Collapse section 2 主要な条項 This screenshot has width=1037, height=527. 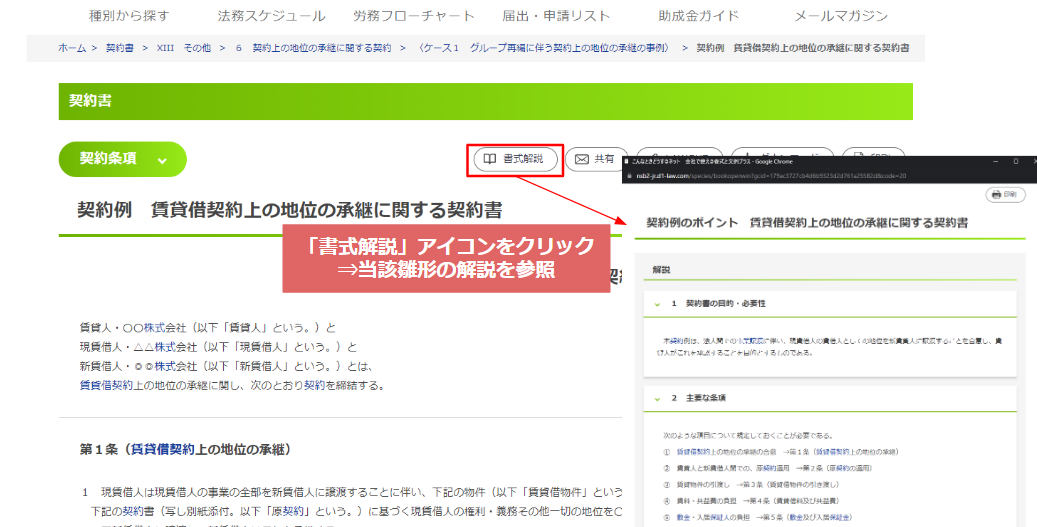click(657, 397)
